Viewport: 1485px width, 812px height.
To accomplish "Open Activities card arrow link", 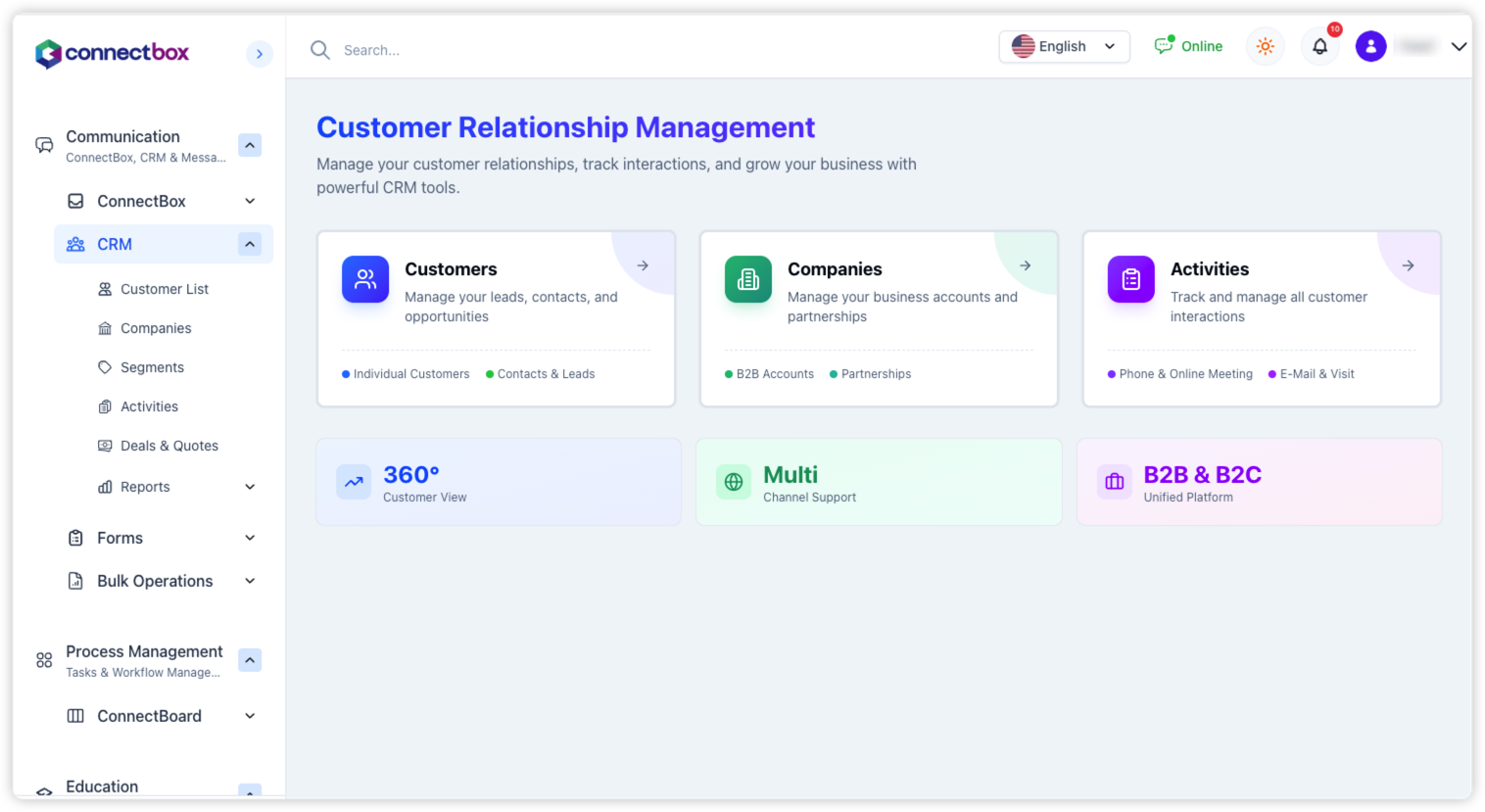I will pos(1408,265).
